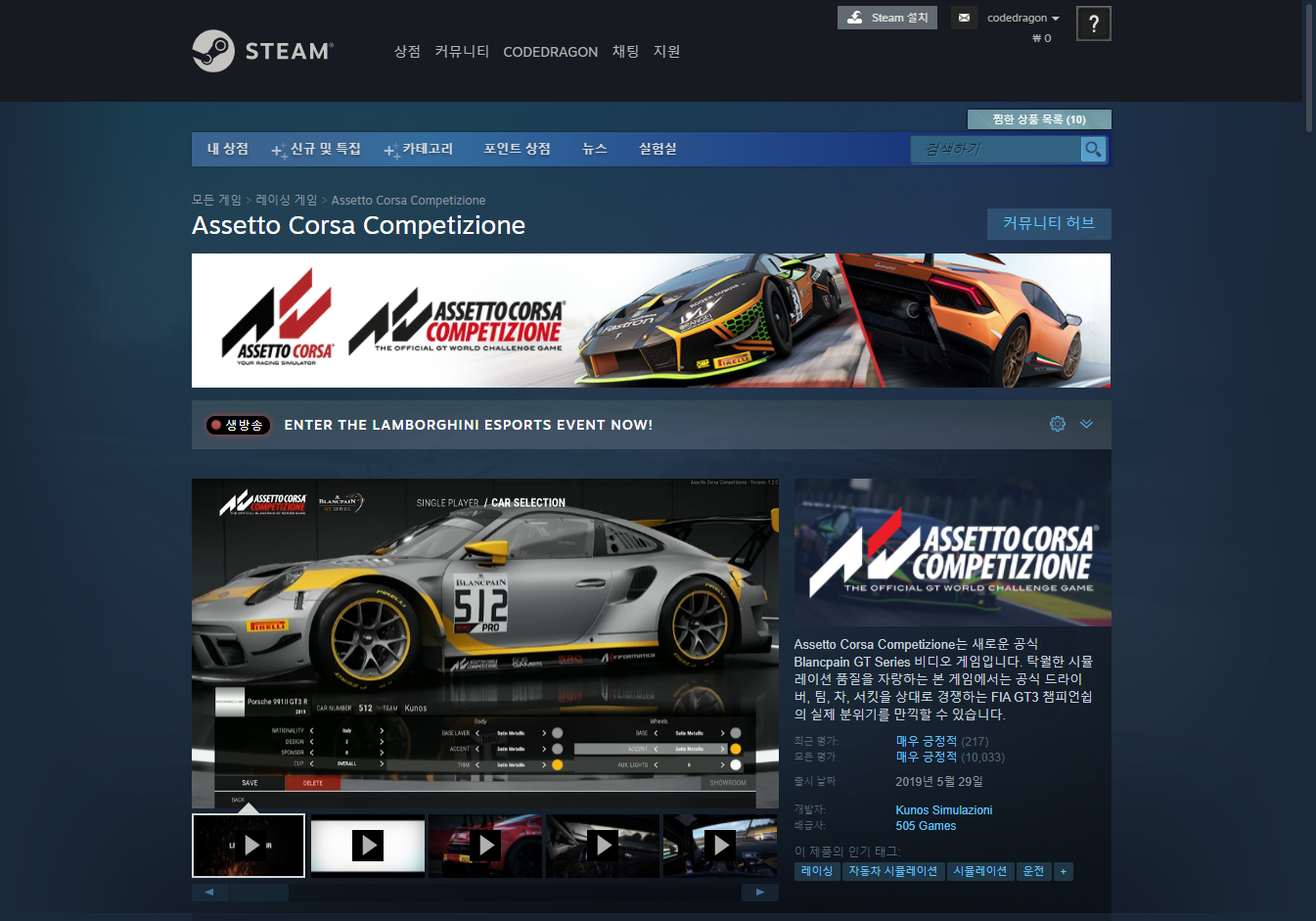Open developer Kunos Simulazioni link
The width and height of the screenshot is (1316, 921).
pyautogui.click(x=943, y=809)
